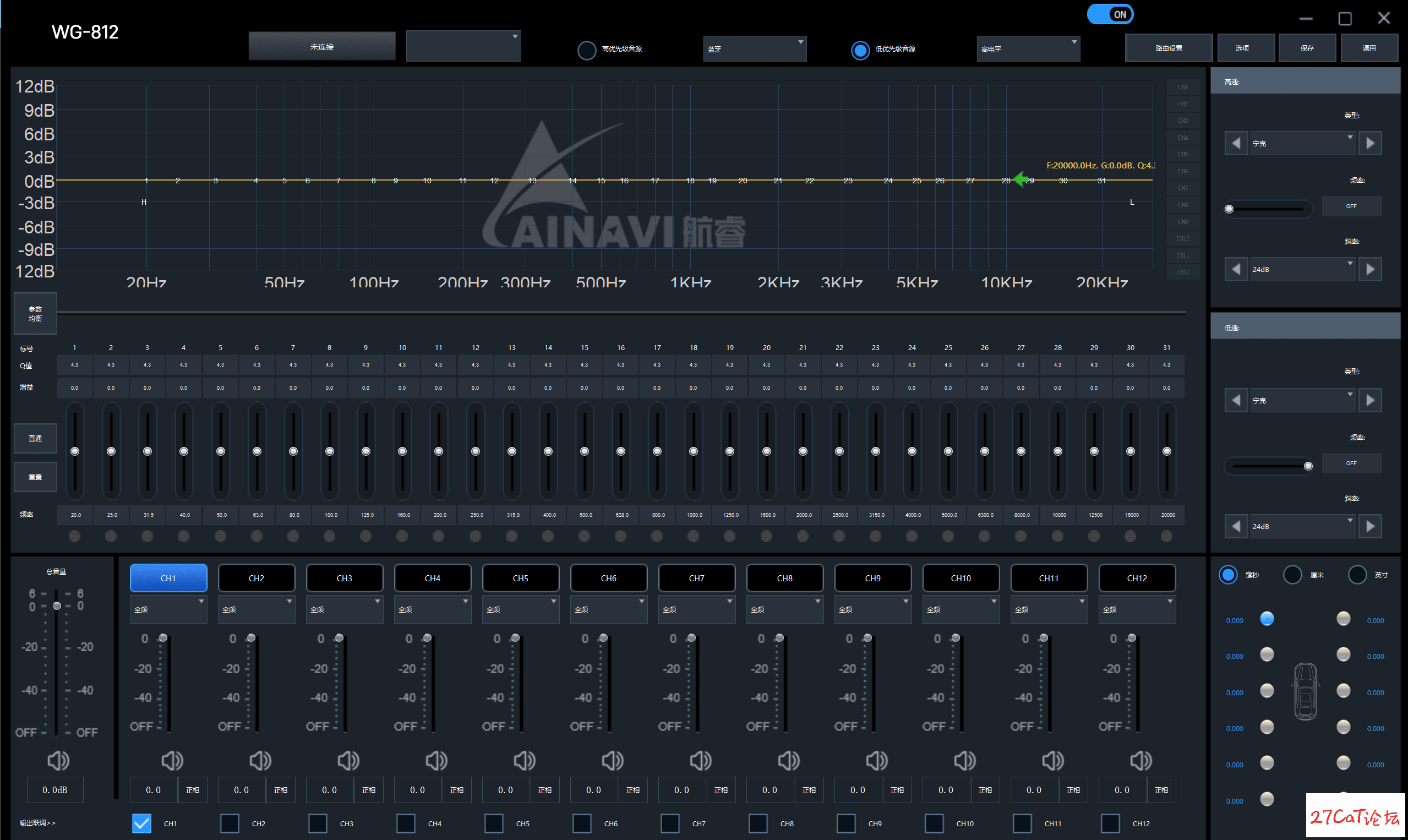Click the 选项 options button
The width and height of the screenshot is (1408, 840).
click(x=1246, y=48)
